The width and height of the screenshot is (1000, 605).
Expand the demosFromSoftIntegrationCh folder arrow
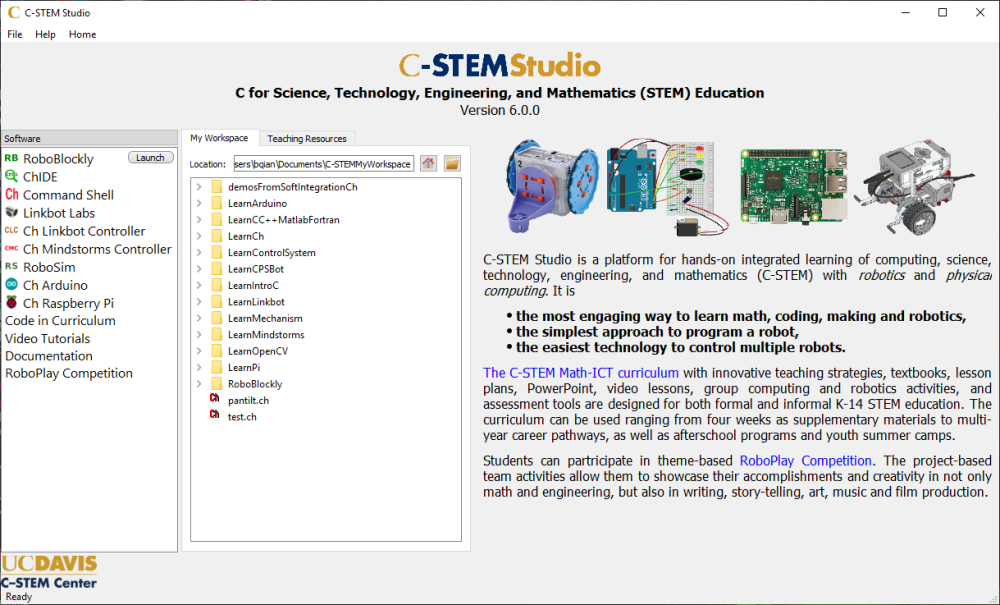coord(199,187)
